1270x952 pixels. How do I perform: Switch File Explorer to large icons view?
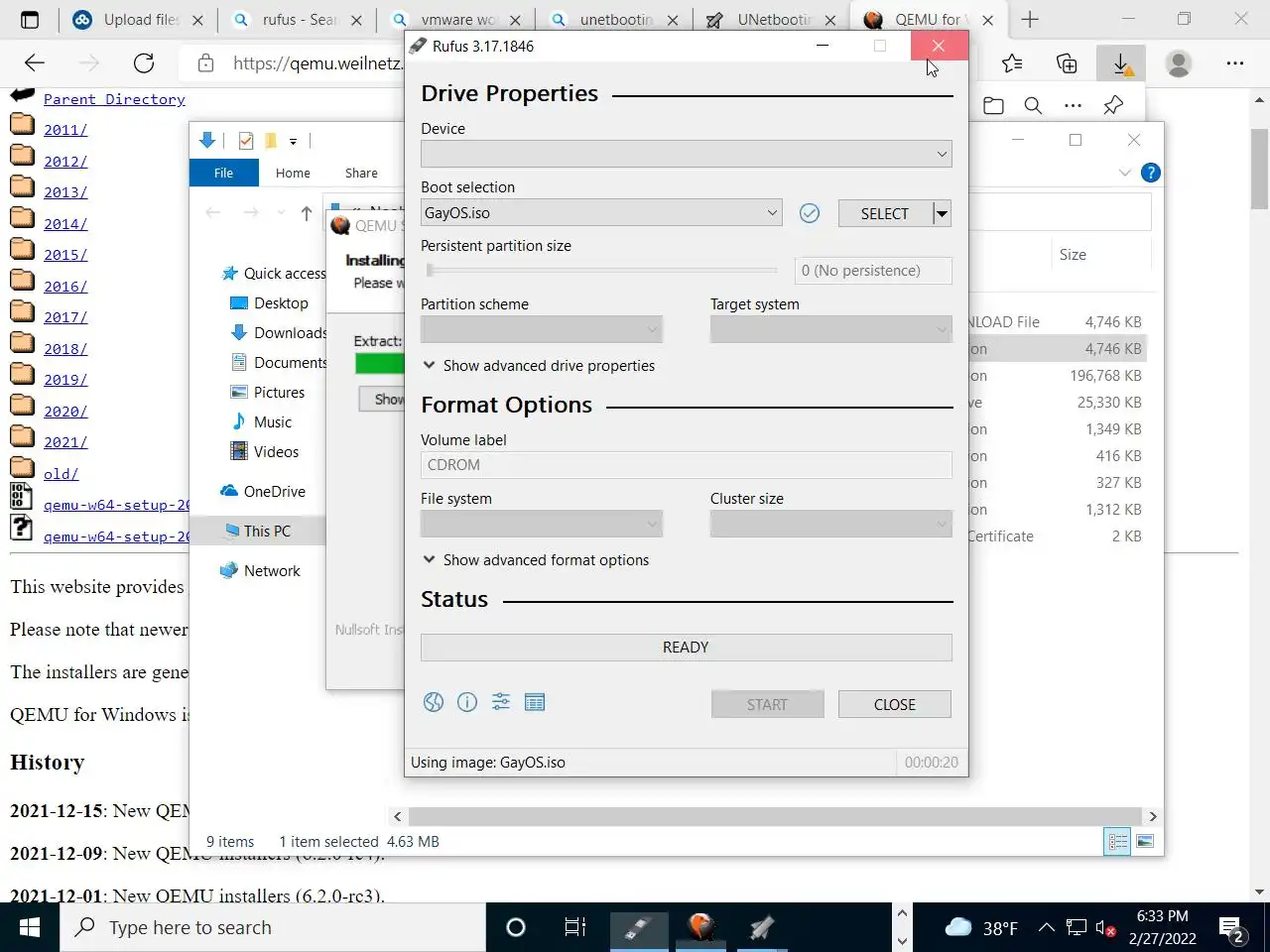pos(1145,841)
